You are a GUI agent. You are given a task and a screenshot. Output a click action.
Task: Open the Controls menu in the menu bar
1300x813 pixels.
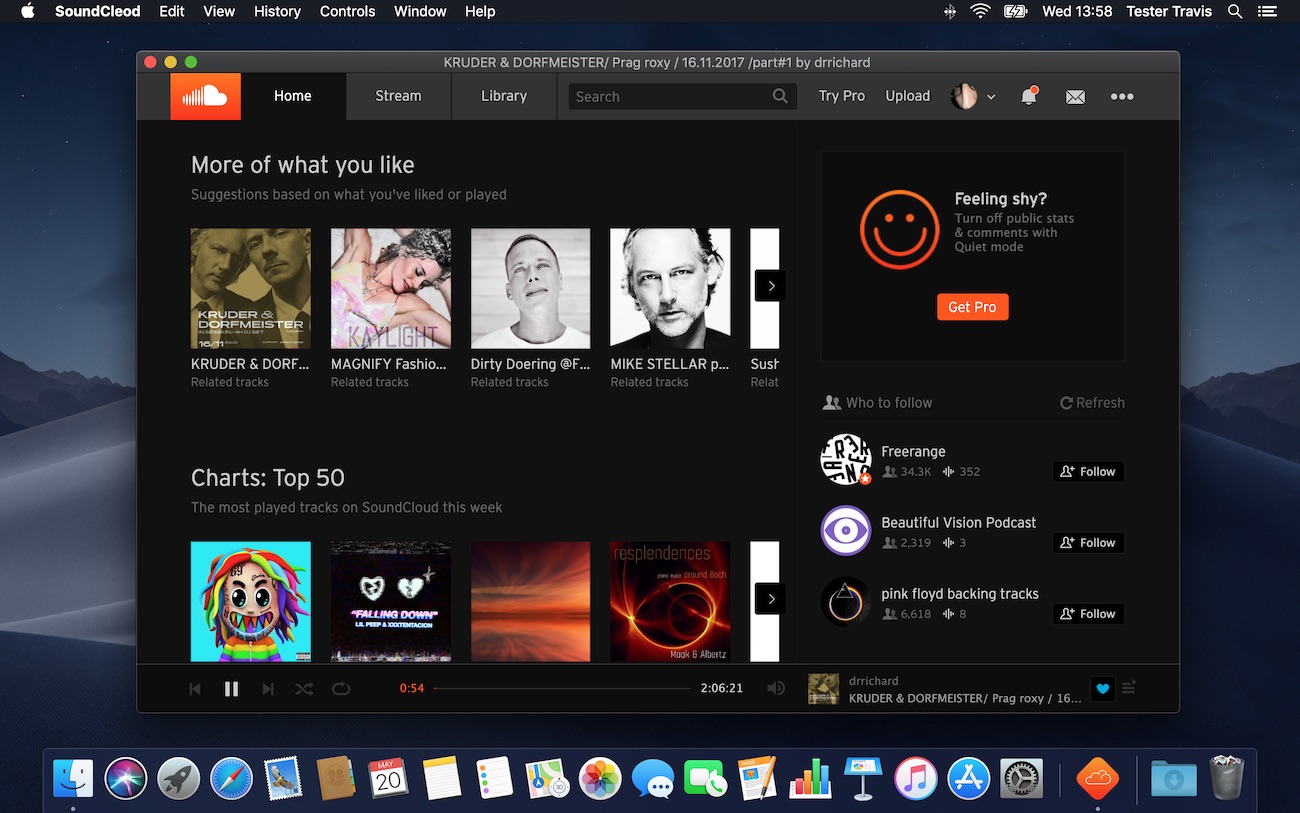[347, 11]
